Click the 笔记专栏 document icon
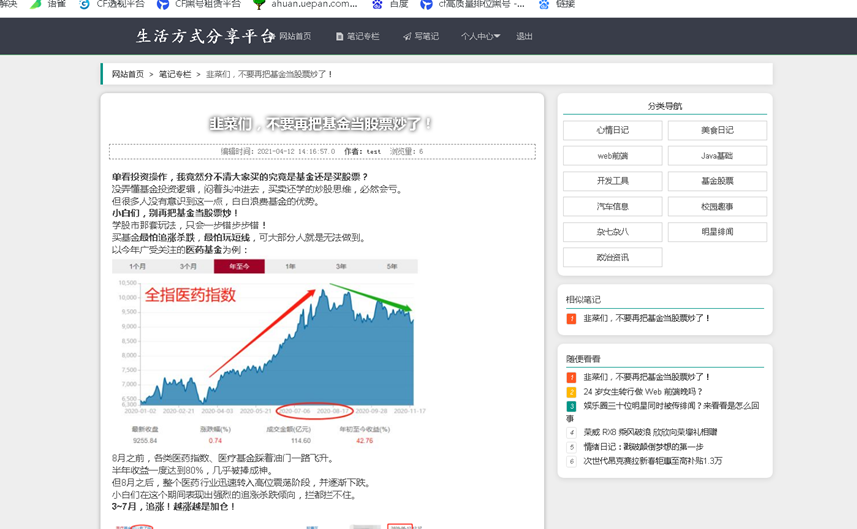This screenshot has height=529, width=857. pyautogui.click(x=339, y=37)
